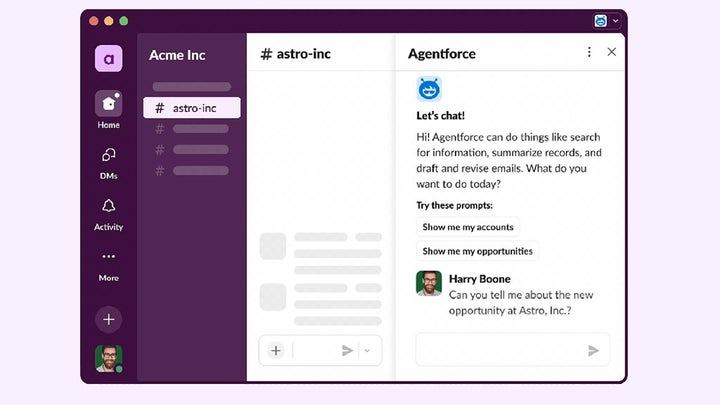The width and height of the screenshot is (720, 405).
Task: Click the user profile avatar in sidebar
Action: pyautogui.click(x=108, y=358)
